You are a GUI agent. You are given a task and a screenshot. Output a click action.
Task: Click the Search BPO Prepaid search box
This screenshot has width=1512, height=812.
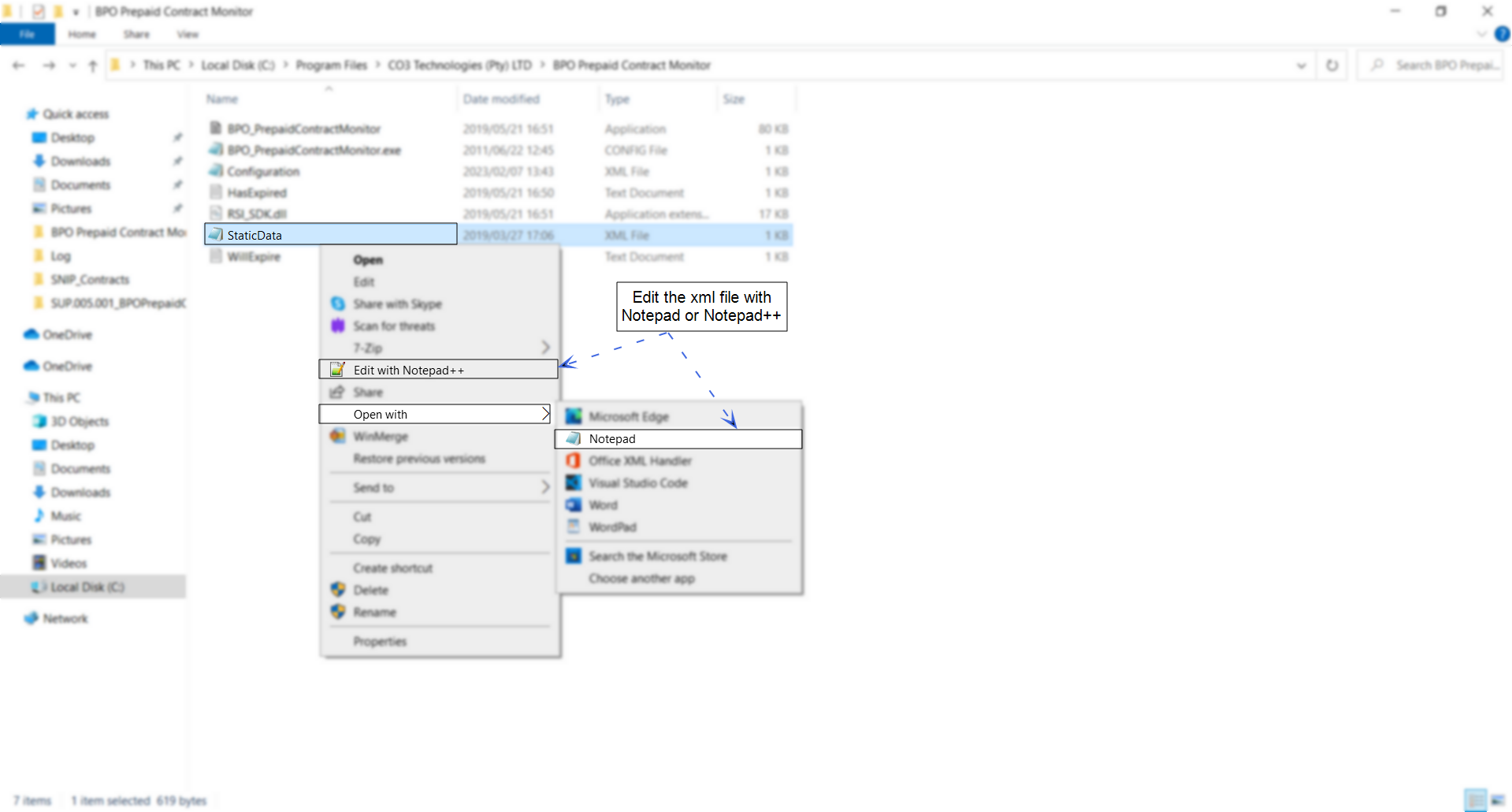[1430, 65]
